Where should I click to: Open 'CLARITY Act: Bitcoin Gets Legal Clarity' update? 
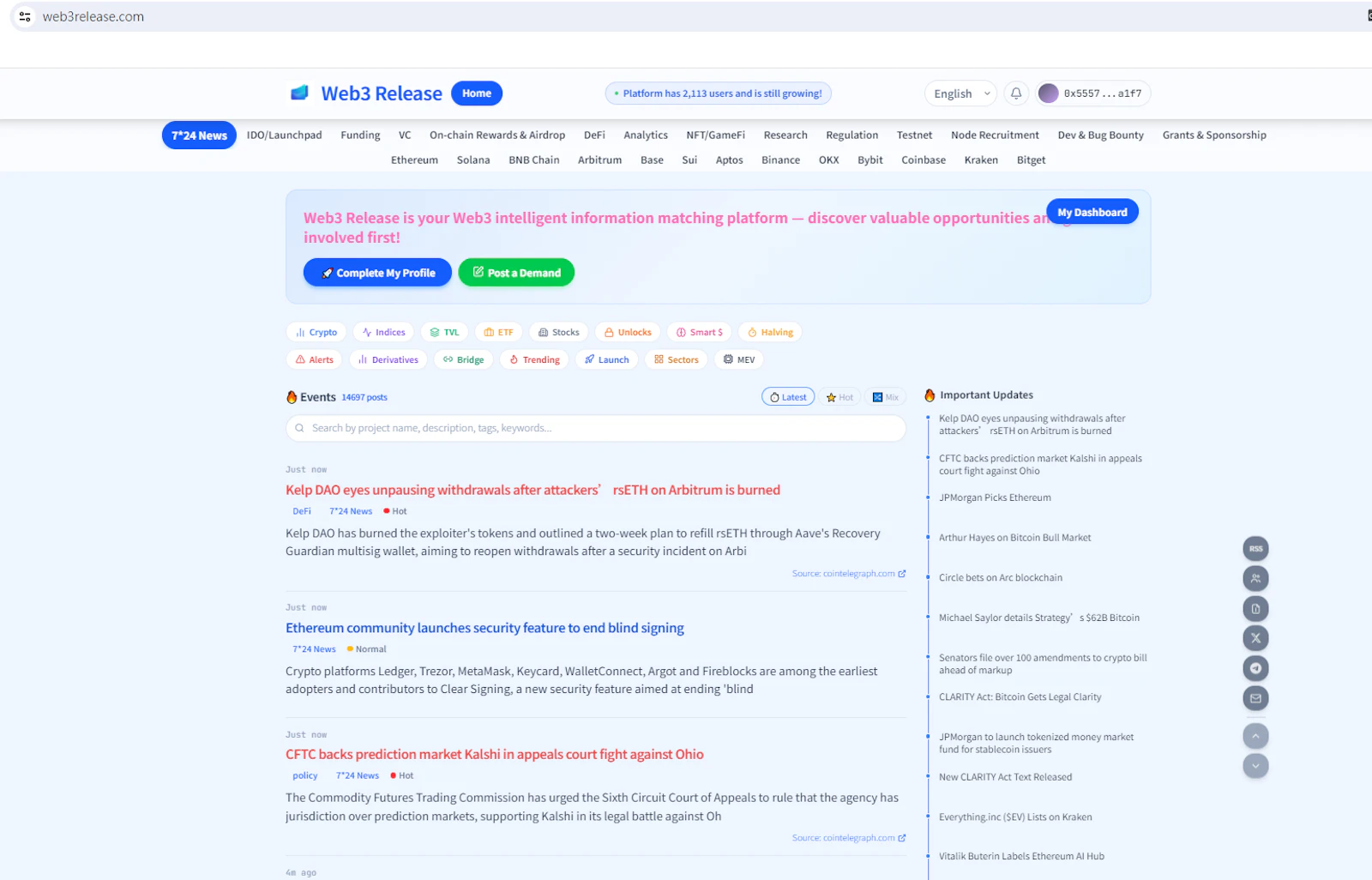(1020, 697)
